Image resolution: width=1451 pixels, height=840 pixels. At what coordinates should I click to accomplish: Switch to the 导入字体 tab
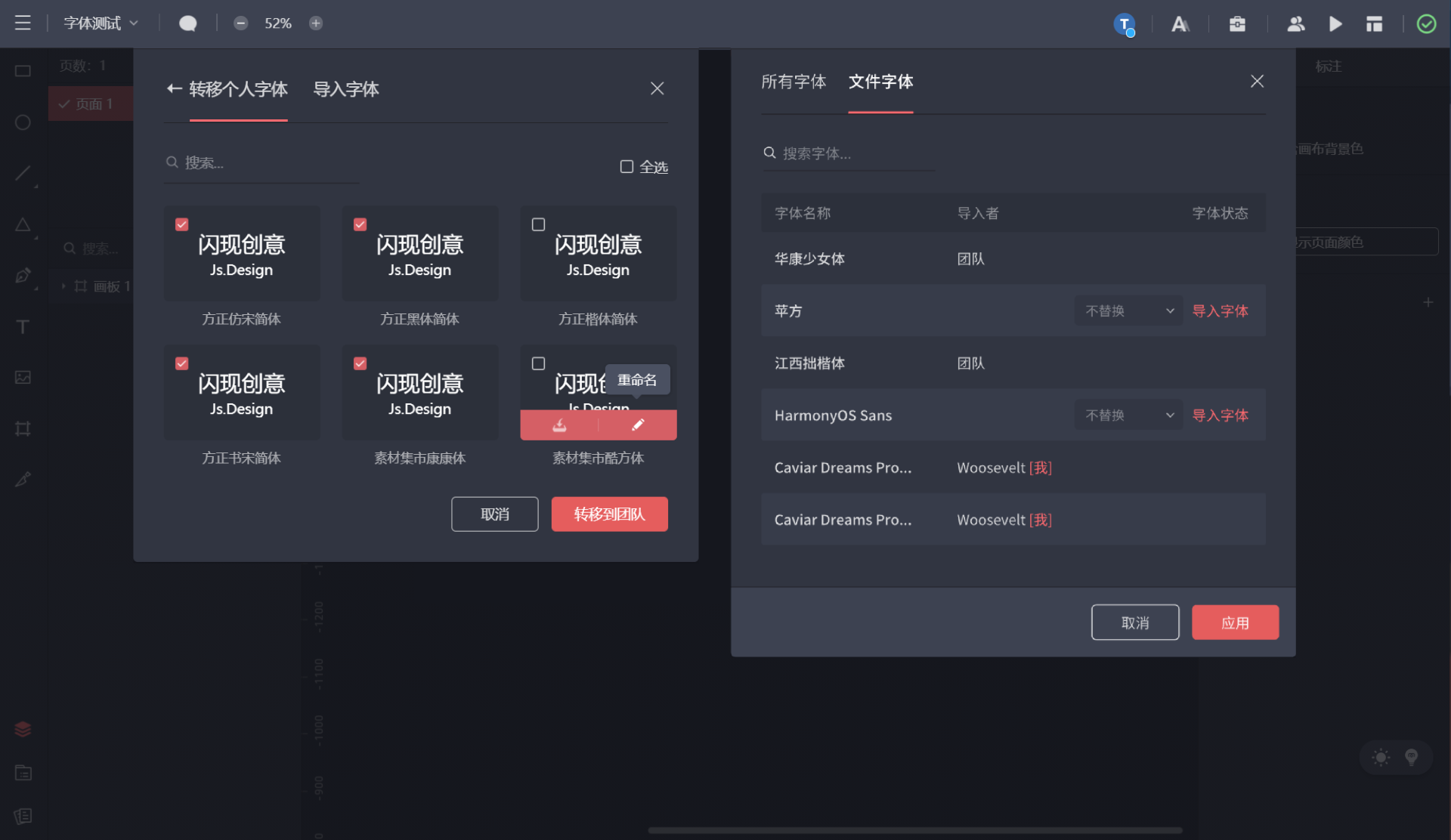[346, 89]
